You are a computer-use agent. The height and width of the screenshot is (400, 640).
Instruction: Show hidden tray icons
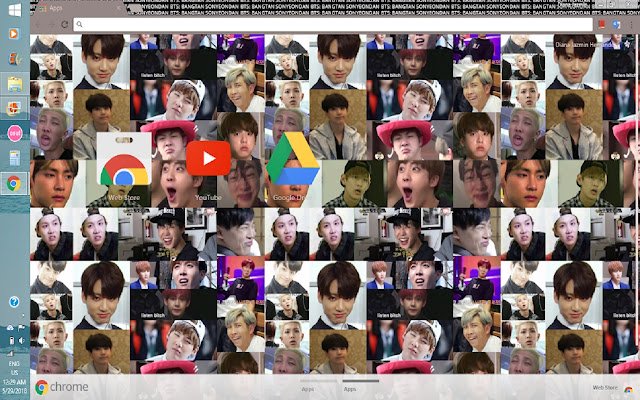[x=23, y=316]
